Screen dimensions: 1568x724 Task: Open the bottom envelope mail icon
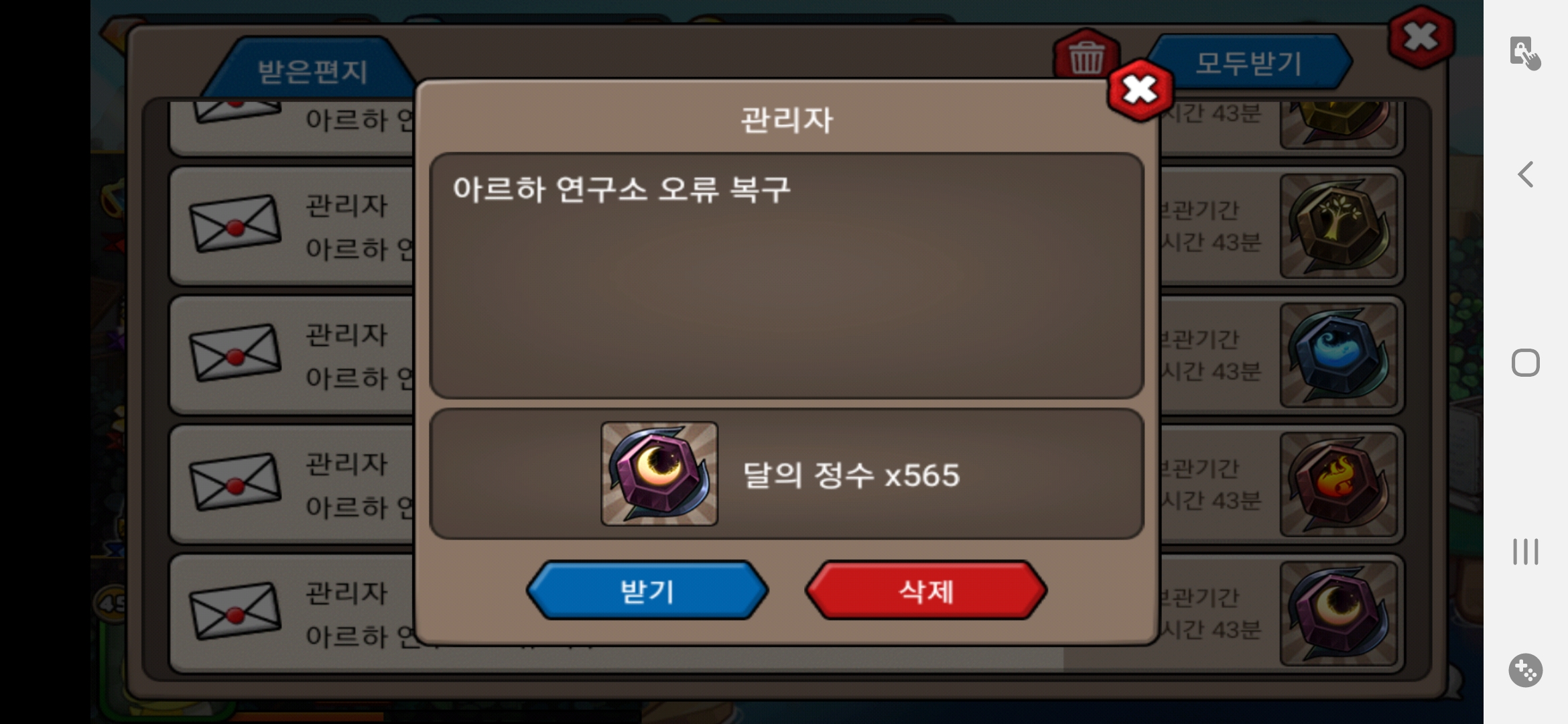coord(235,611)
